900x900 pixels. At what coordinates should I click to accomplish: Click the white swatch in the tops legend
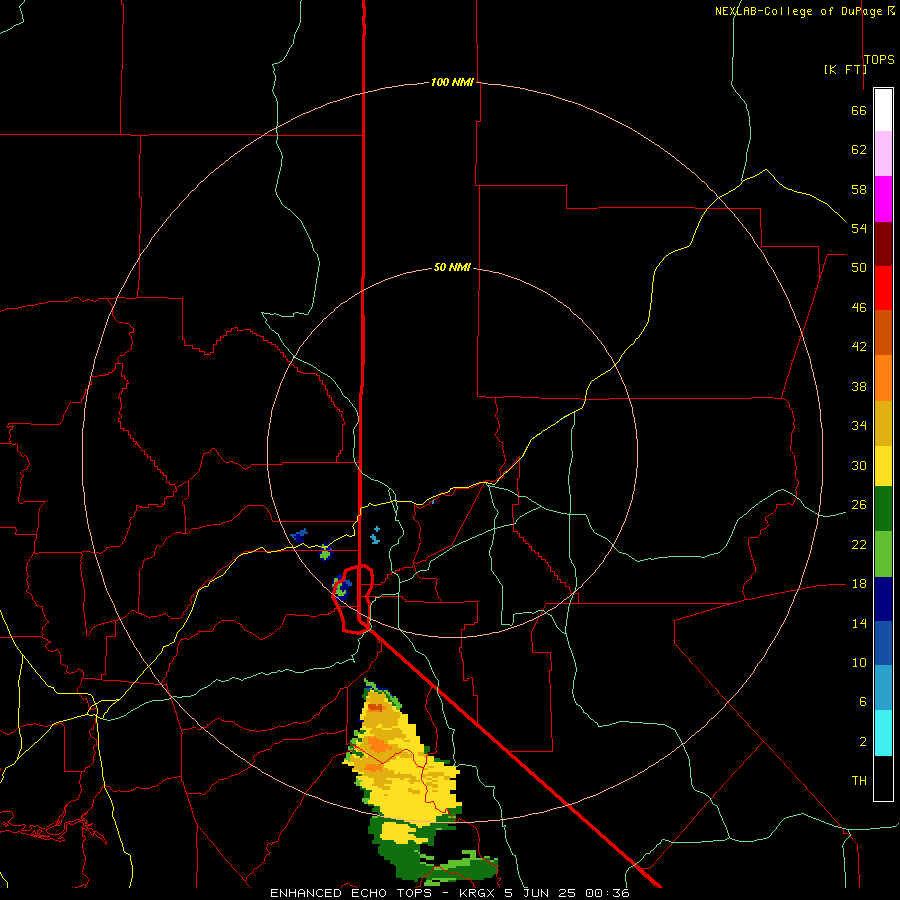point(883,110)
